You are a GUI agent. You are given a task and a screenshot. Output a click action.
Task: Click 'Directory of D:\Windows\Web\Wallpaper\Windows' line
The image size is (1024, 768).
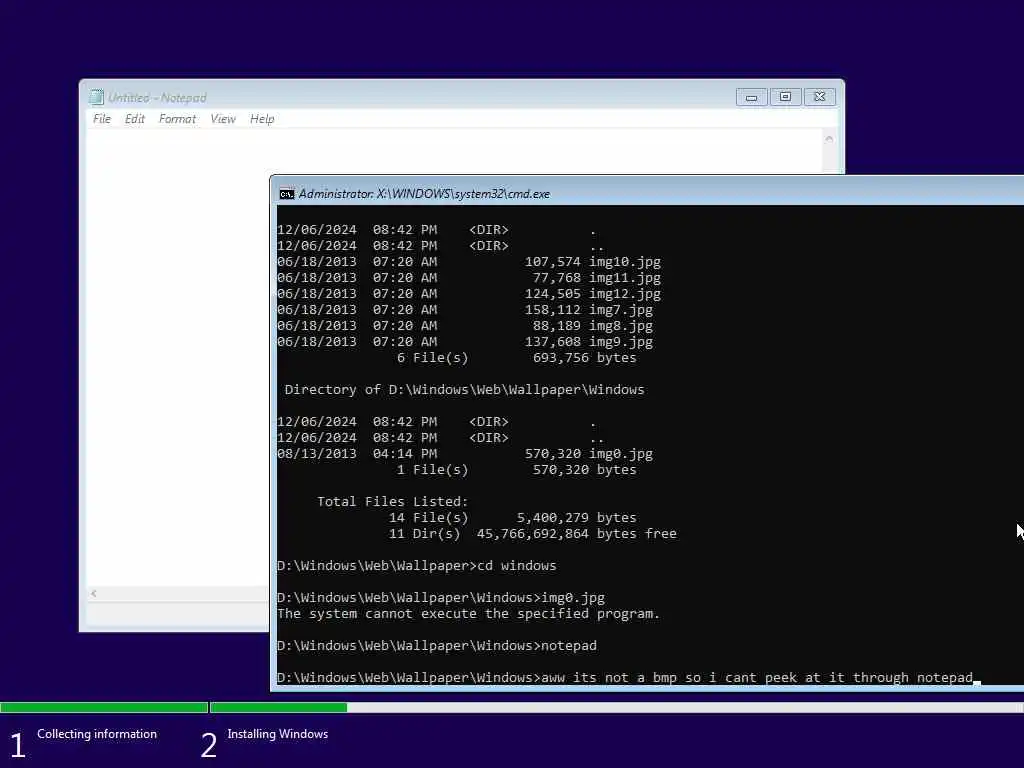pyautogui.click(x=464, y=390)
